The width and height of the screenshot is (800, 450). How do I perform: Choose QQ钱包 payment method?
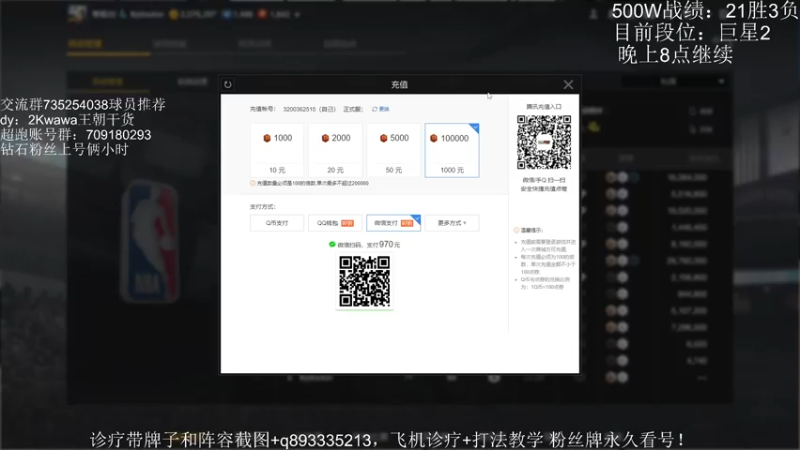point(335,223)
